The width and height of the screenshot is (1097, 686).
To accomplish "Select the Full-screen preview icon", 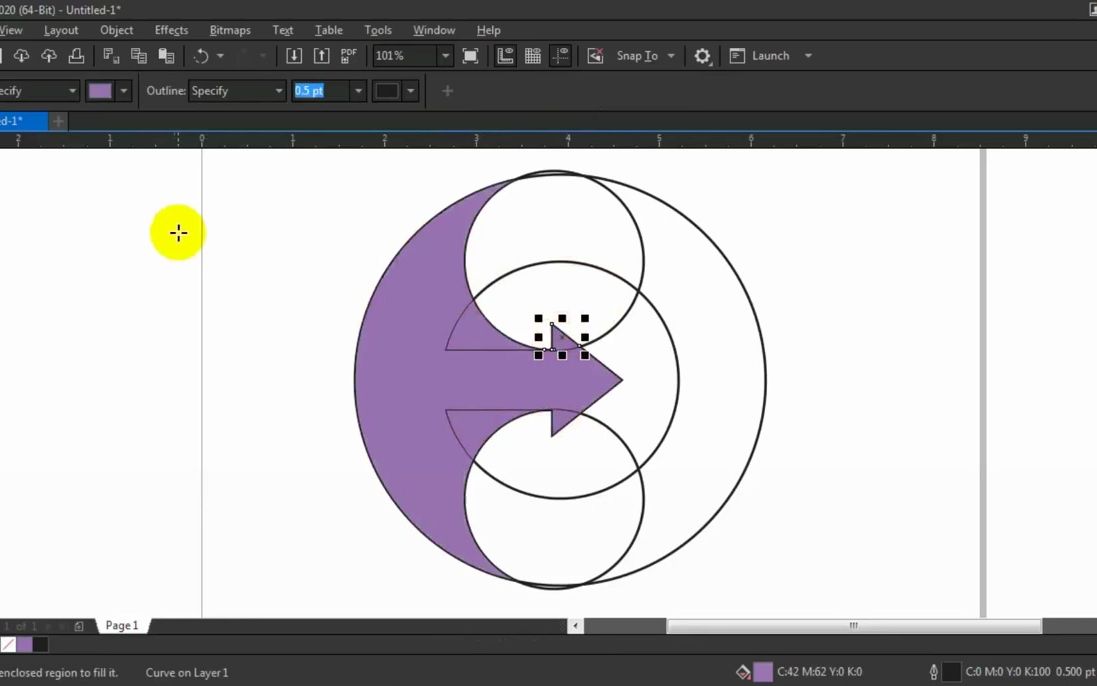I will tap(469, 55).
